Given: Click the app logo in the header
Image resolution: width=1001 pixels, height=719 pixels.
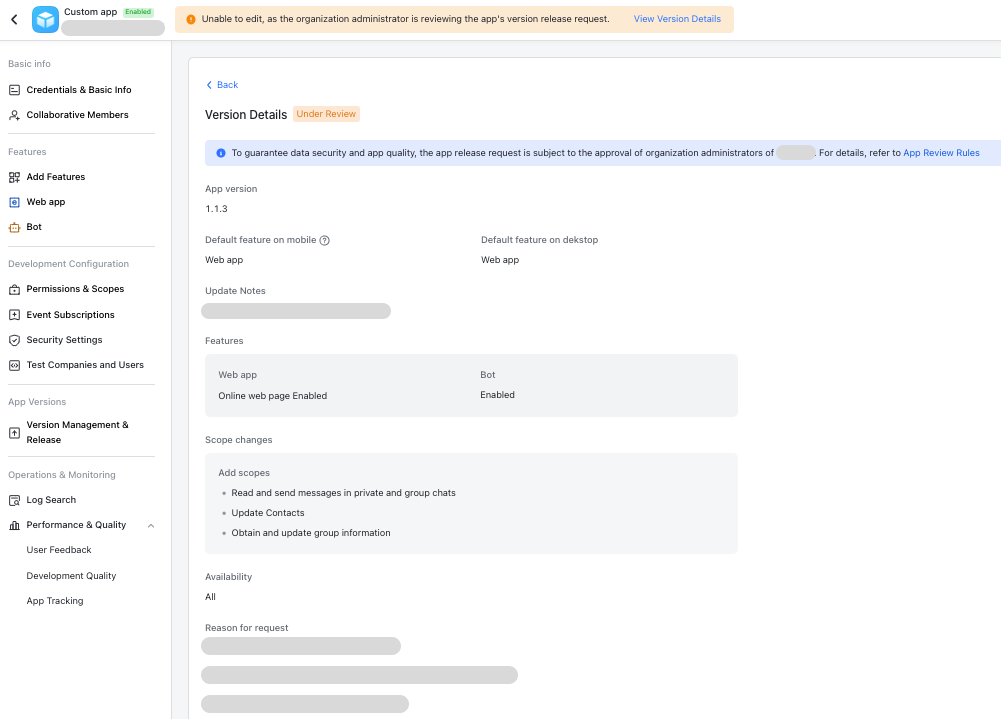Looking at the screenshot, I should coord(44,18).
